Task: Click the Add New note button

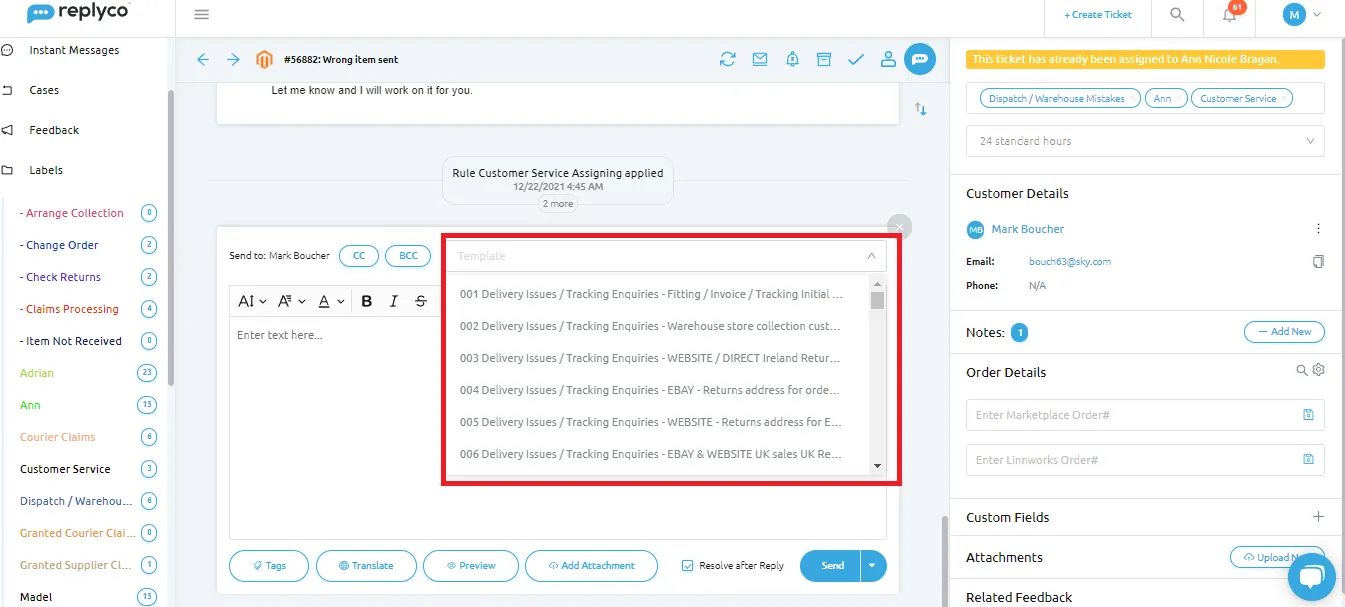Action: (1284, 332)
